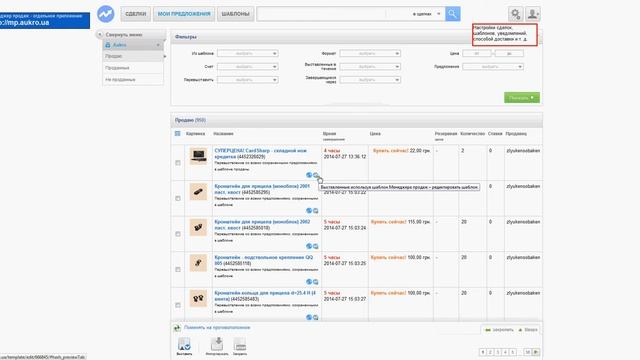The image size is (640, 360).
Task: Check the Кронштейн моноблок 2001 row checkbox
Action: tap(178, 198)
